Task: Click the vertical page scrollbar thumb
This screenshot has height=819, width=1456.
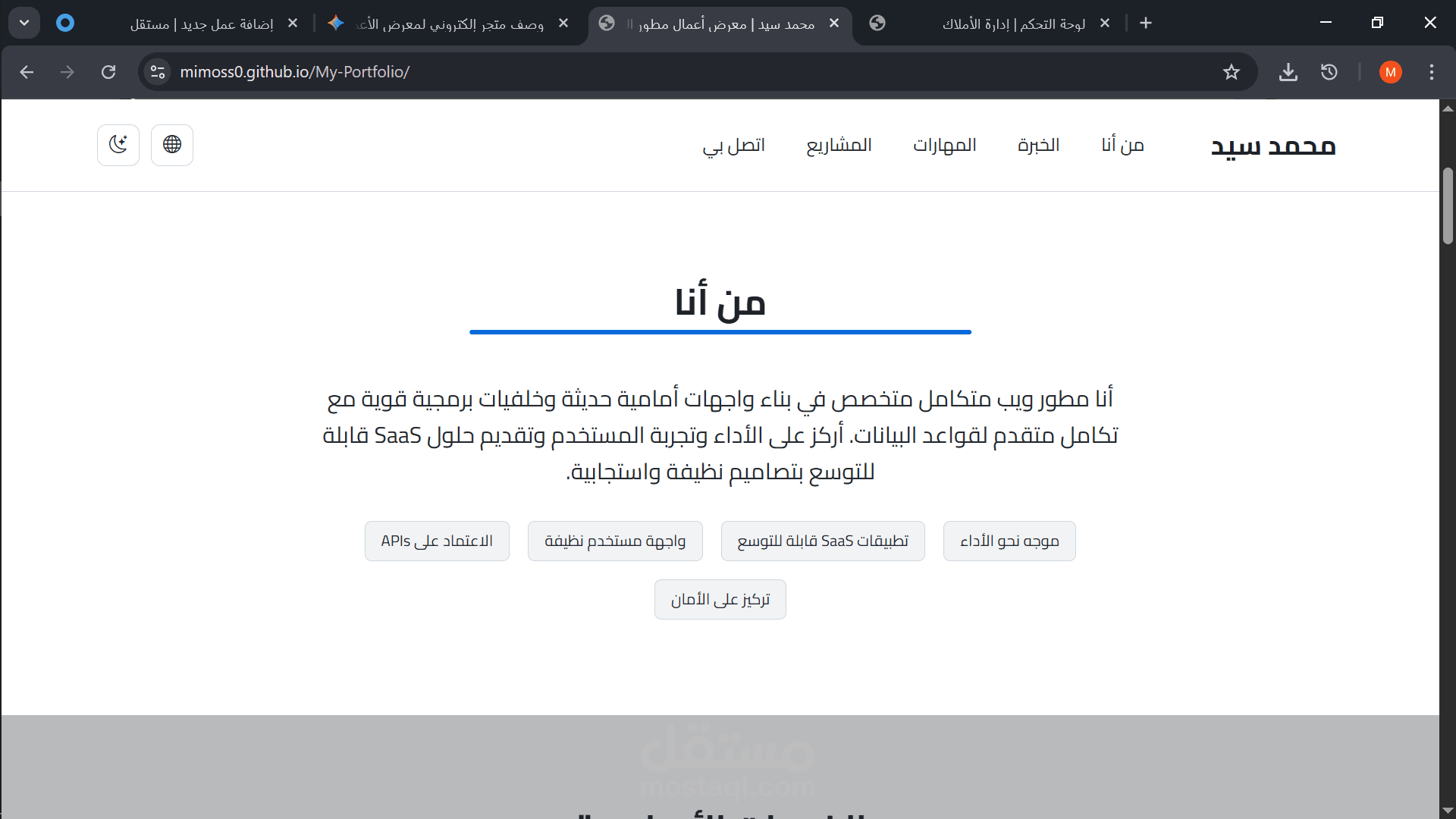Action: [1448, 206]
